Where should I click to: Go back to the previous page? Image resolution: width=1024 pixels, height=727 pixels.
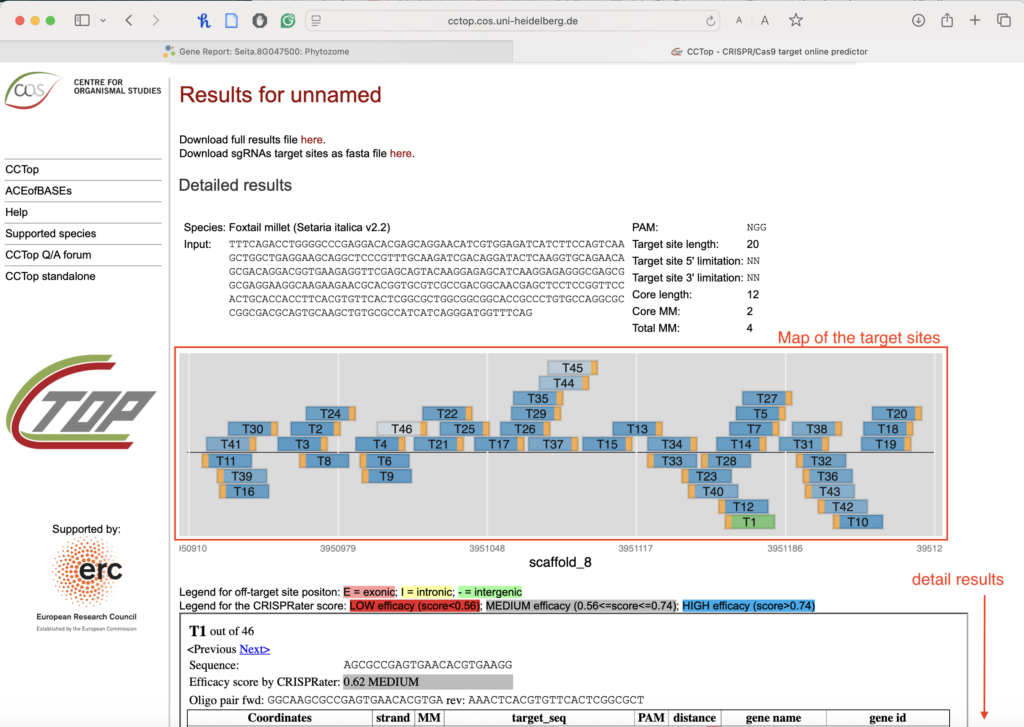129,20
